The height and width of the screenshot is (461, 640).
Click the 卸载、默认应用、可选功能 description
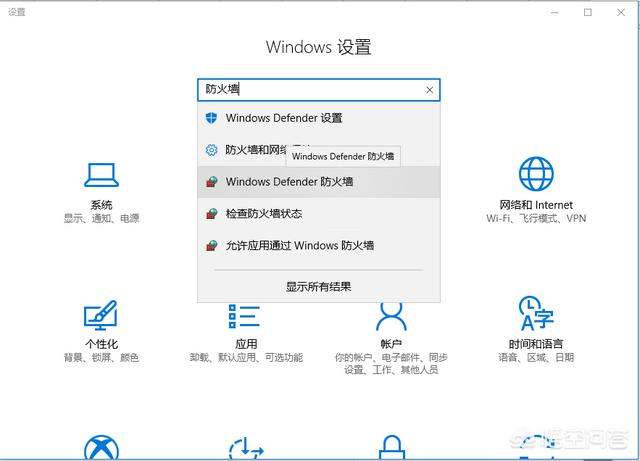[246, 358]
